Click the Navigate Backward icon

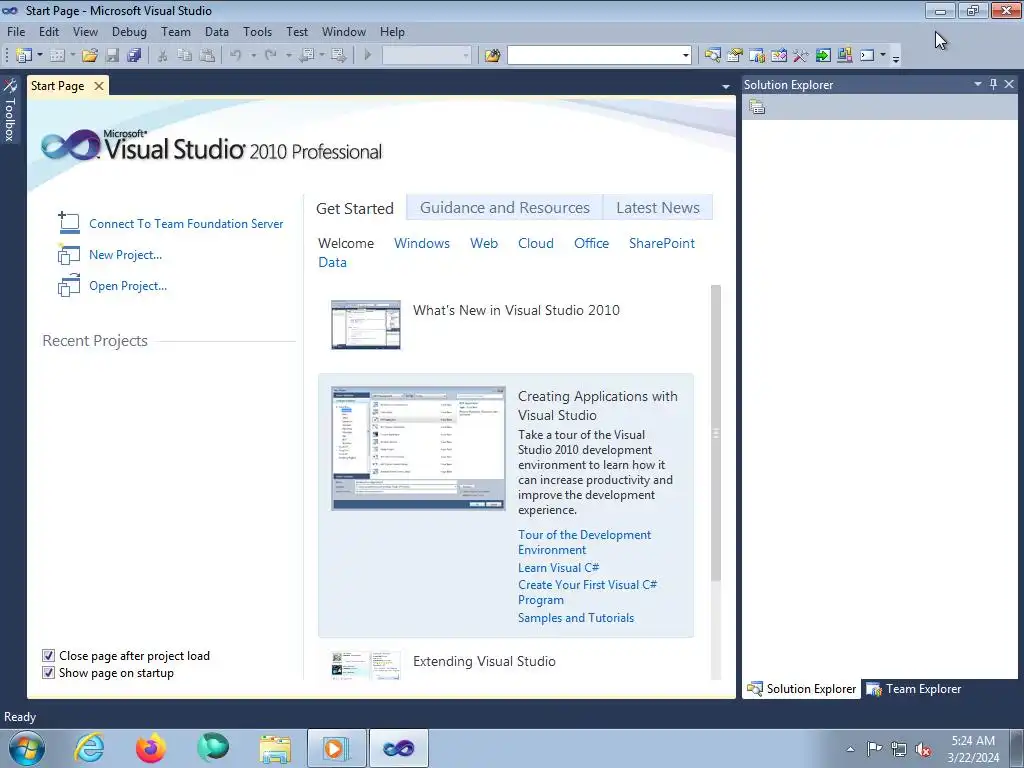click(x=306, y=56)
